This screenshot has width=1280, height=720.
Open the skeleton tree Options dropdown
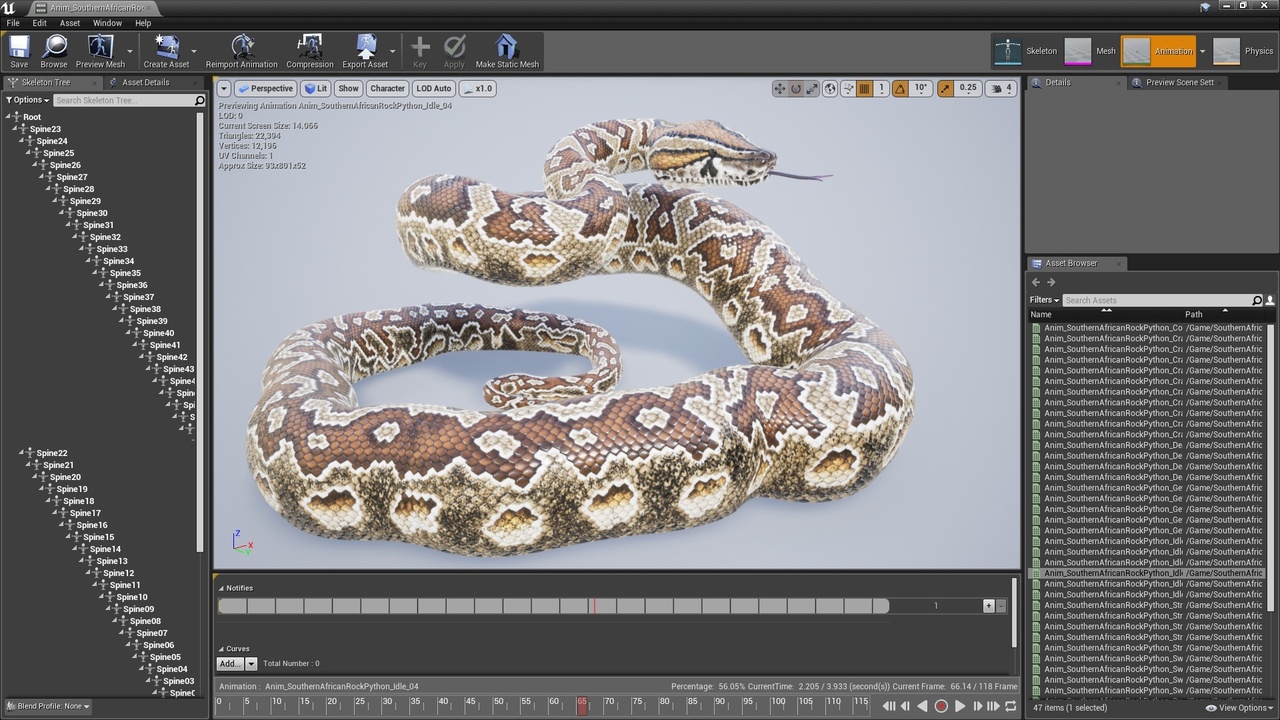tap(28, 100)
